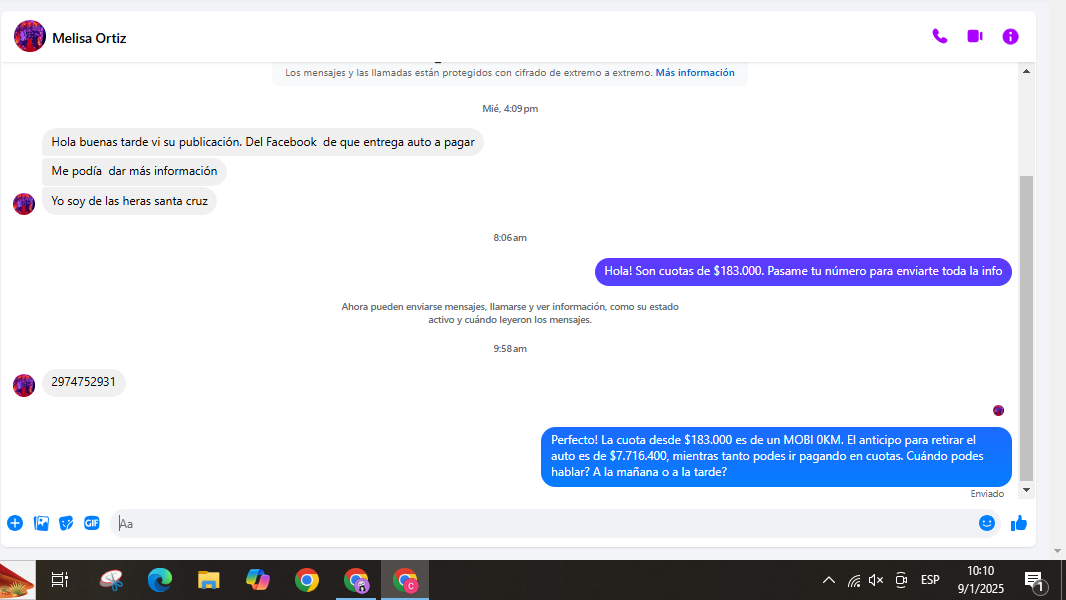Open the Meet Now camera tray icon

pyautogui.click(x=901, y=580)
